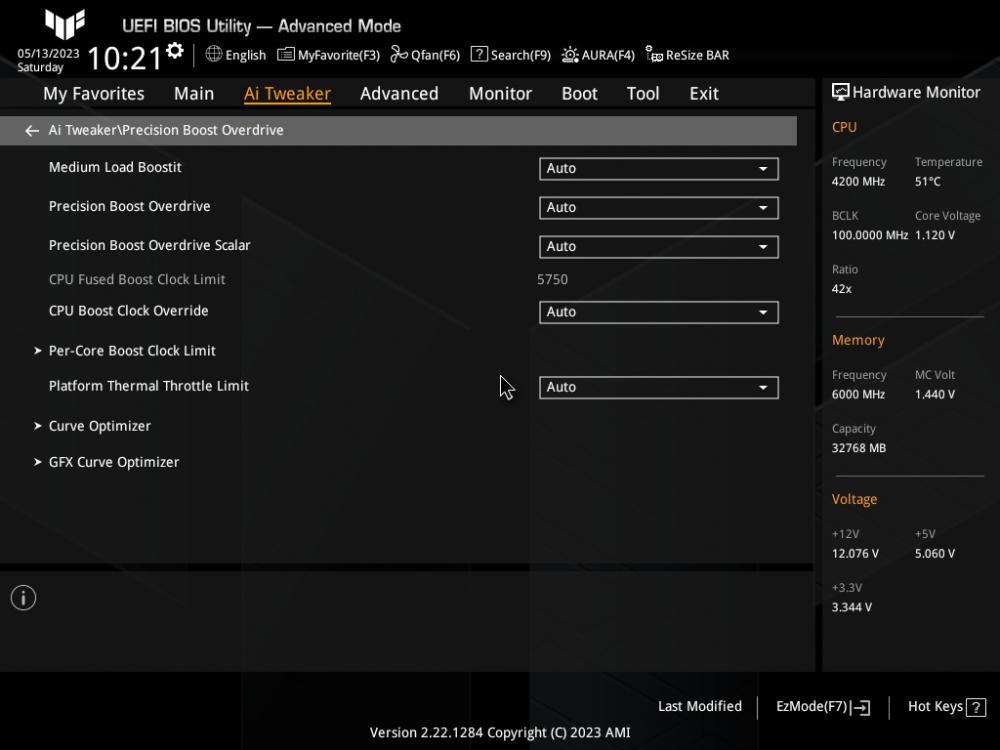The image size is (1000, 750).
Task: Open Precision Boost Overdrive dropdown
Action: [x=659, y=208]
